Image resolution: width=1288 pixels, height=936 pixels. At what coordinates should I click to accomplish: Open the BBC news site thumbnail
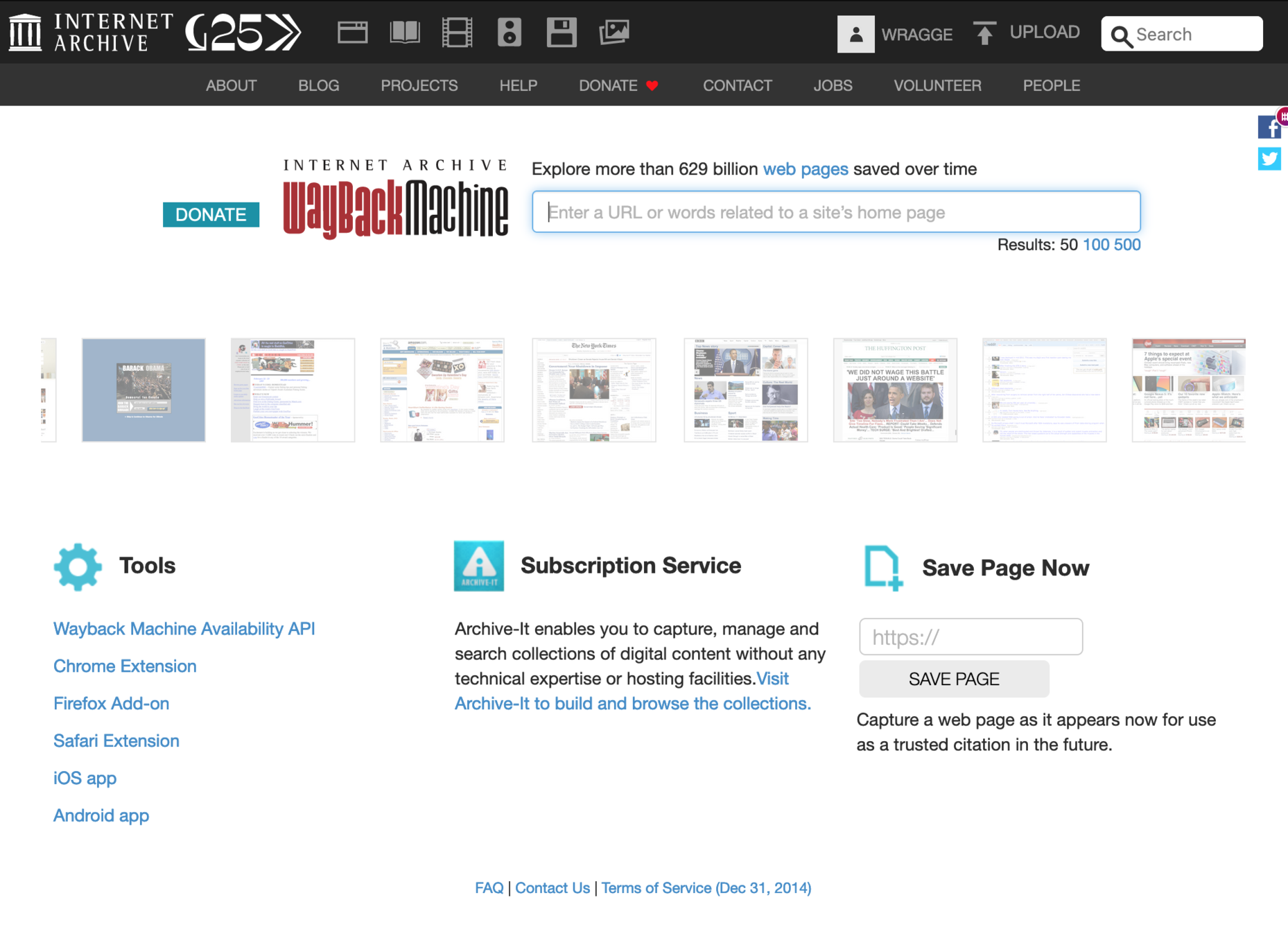pyautogui.click(x=746, y=390)
